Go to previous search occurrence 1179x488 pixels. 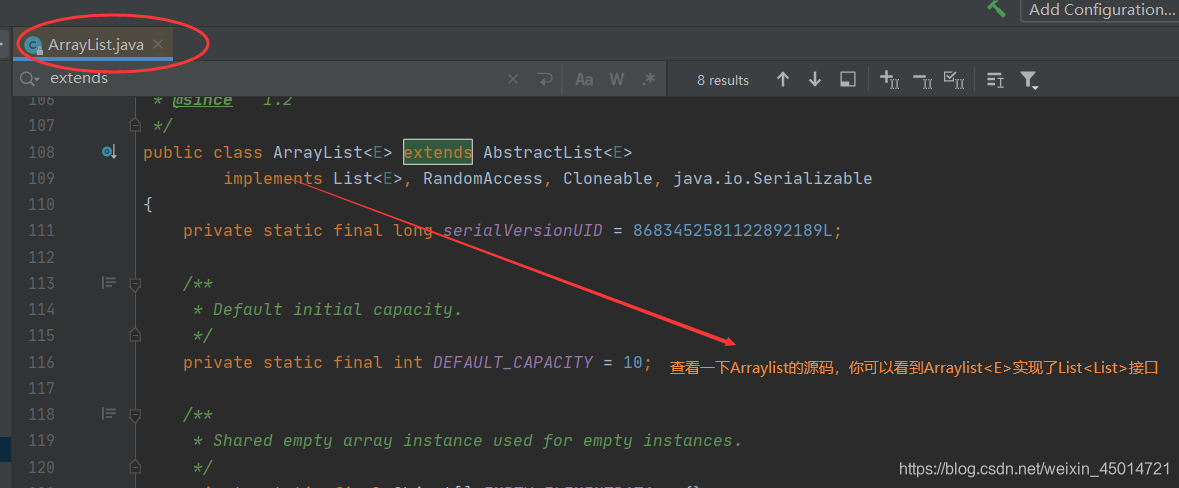[x=783, y=80]
